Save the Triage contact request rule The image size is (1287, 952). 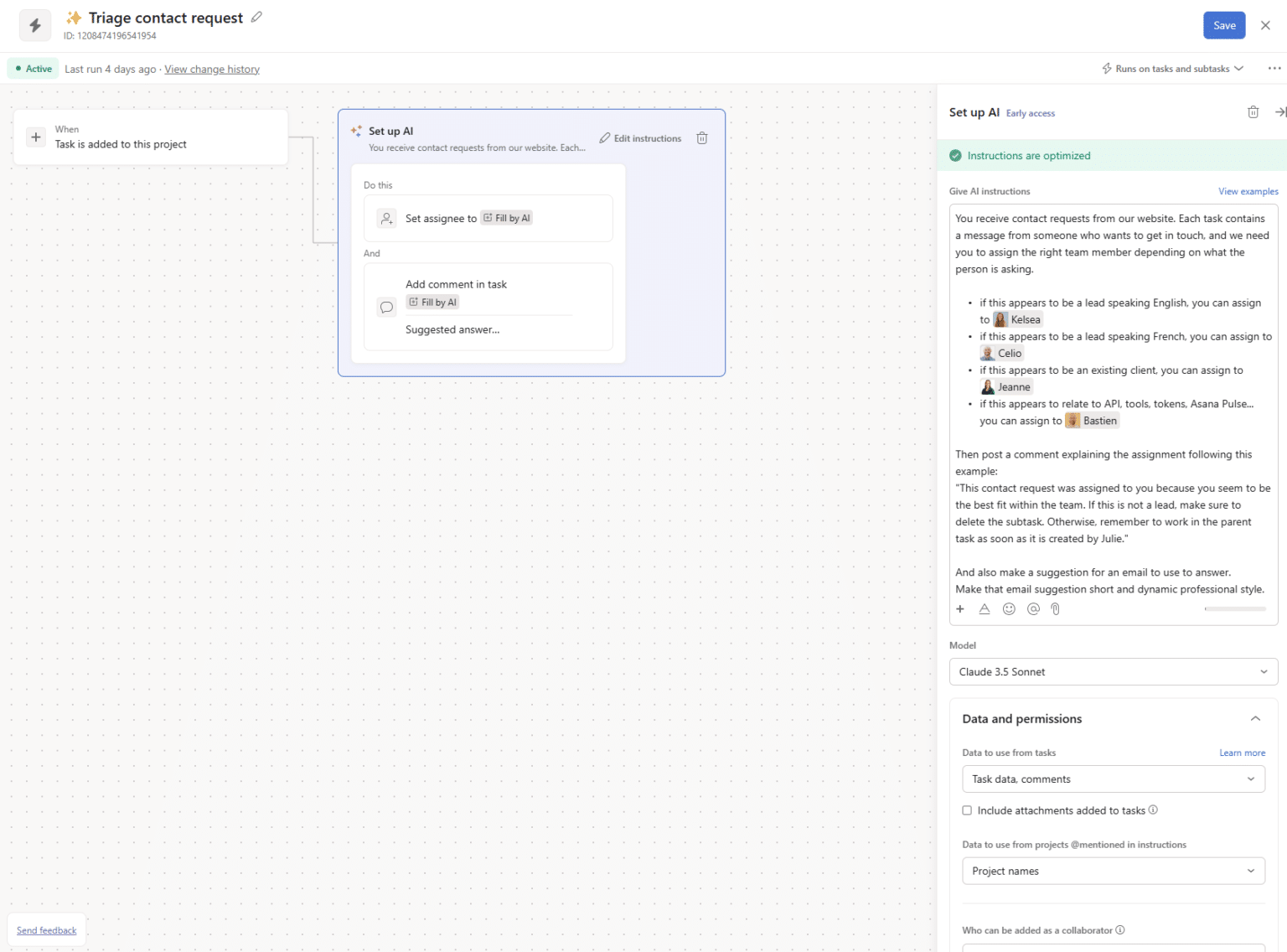click(1224, 25)
